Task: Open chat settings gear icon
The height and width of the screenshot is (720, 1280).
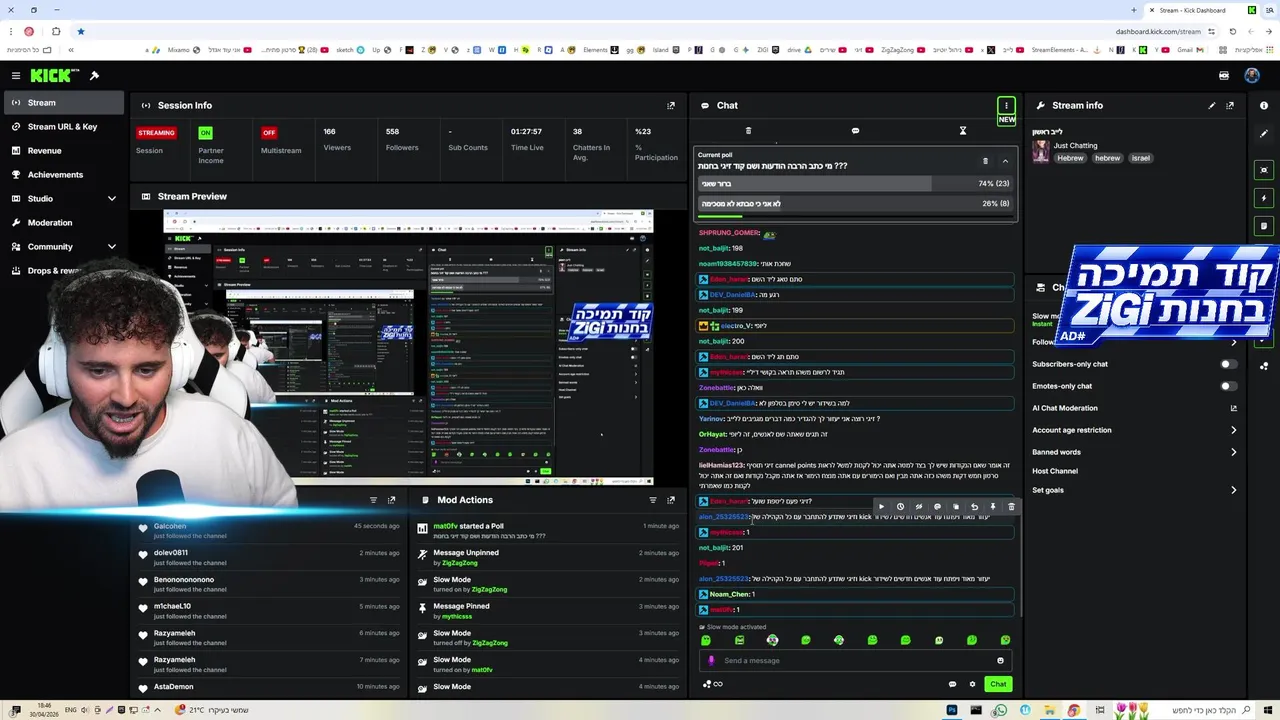Action: click(972, 684)
